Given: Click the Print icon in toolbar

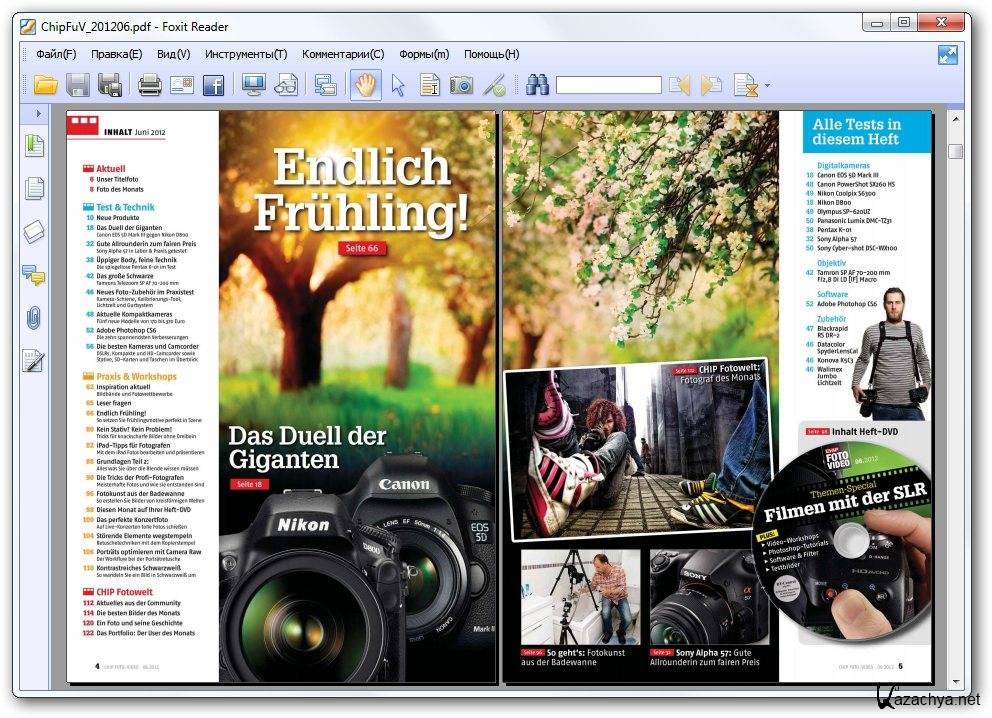Looking at the screenshot, I should click(150, 85).
